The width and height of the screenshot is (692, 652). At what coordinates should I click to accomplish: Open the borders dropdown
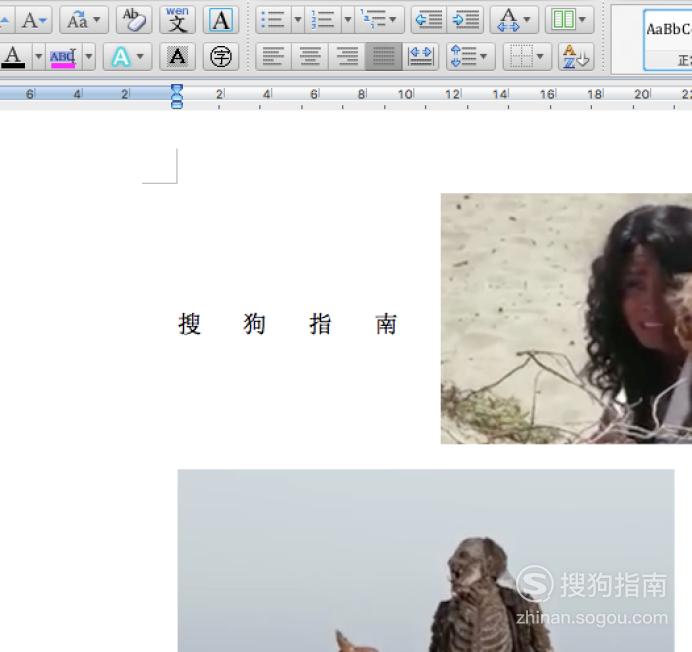pos(527,57)
